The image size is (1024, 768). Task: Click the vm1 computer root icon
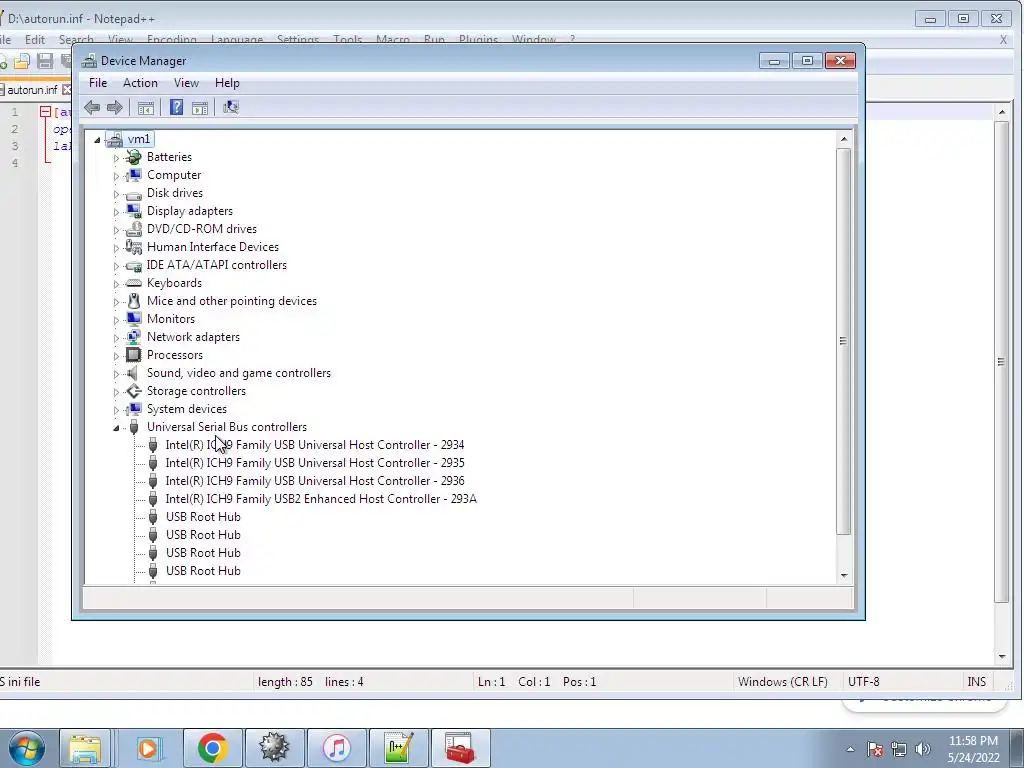pos(114,139)
